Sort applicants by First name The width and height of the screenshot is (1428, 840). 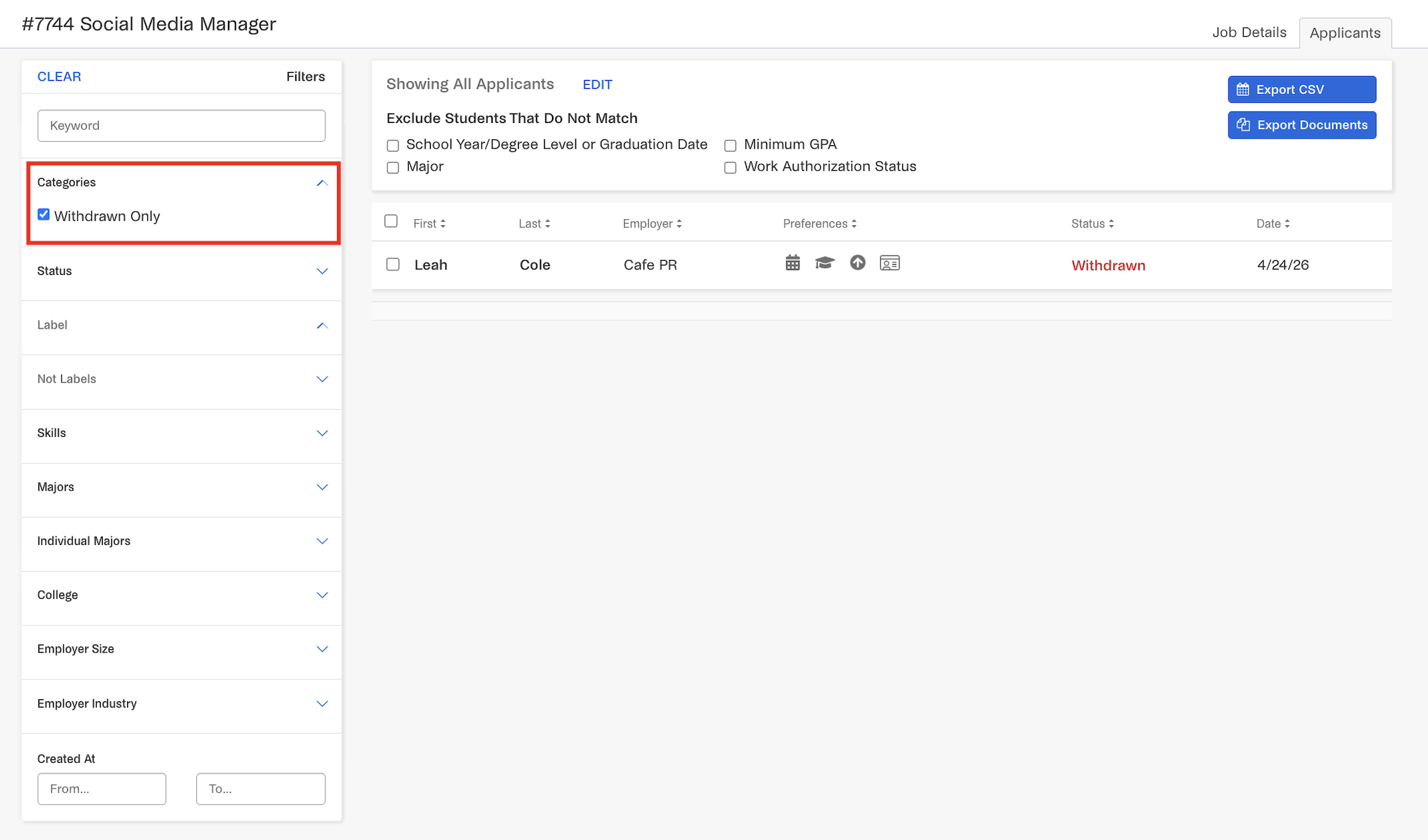pos(429,224)
